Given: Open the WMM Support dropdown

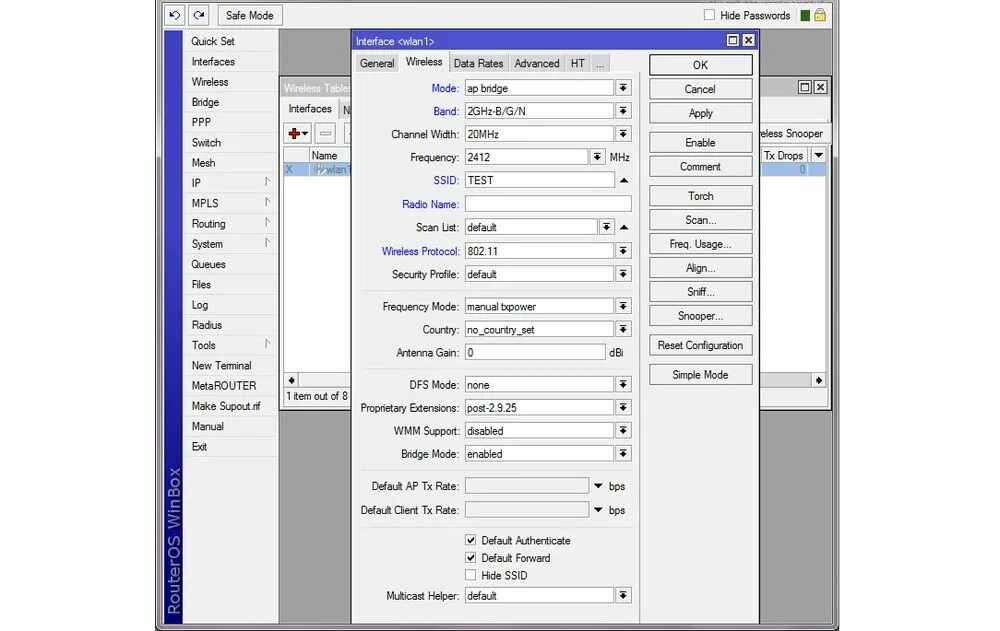Looking at the screenshot, I should point(623,431).
